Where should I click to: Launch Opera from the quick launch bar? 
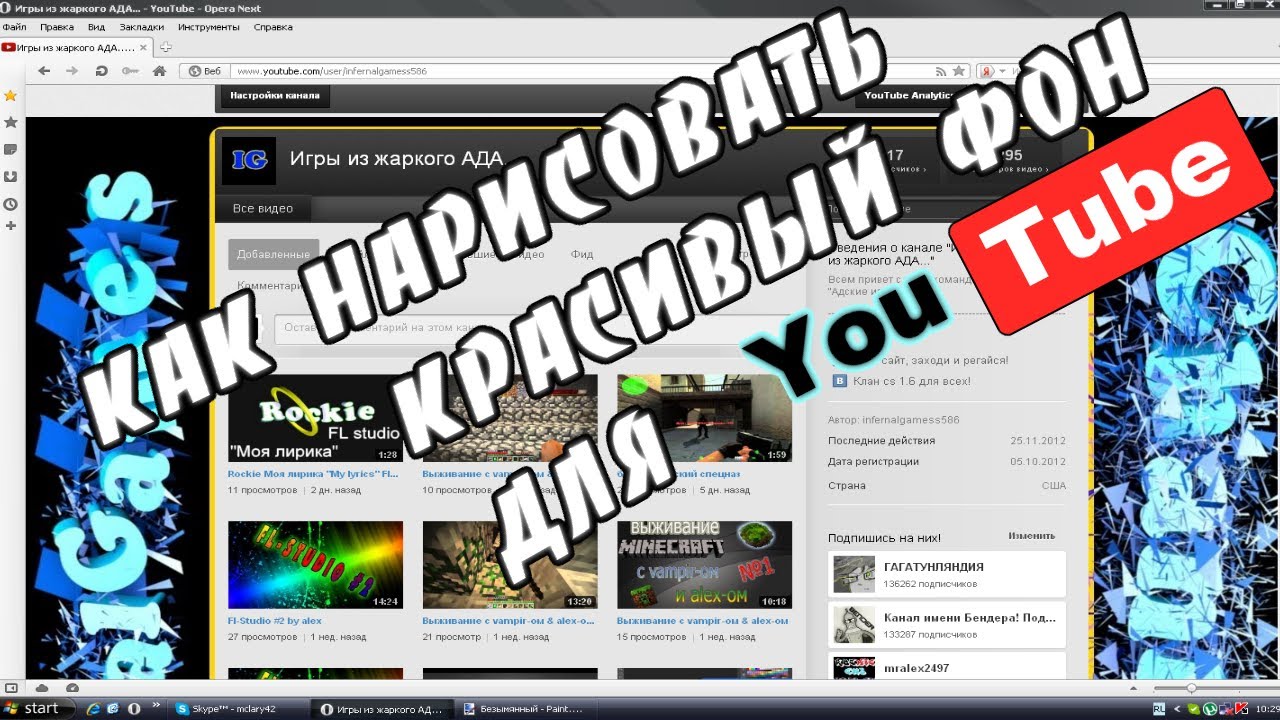(134, 708)
